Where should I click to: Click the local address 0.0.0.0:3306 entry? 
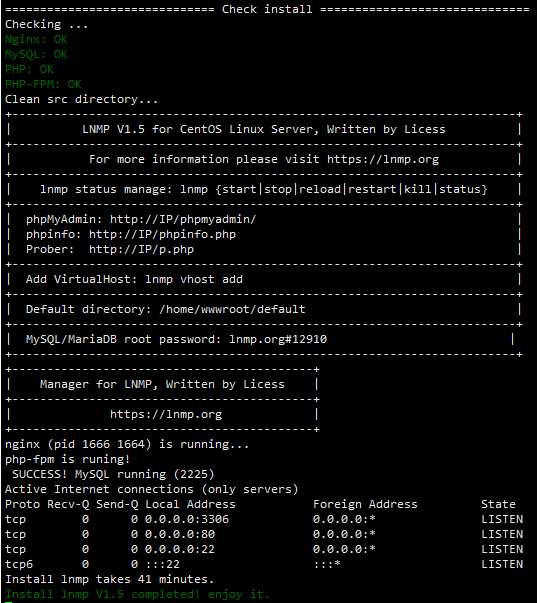tap(187, 519)
